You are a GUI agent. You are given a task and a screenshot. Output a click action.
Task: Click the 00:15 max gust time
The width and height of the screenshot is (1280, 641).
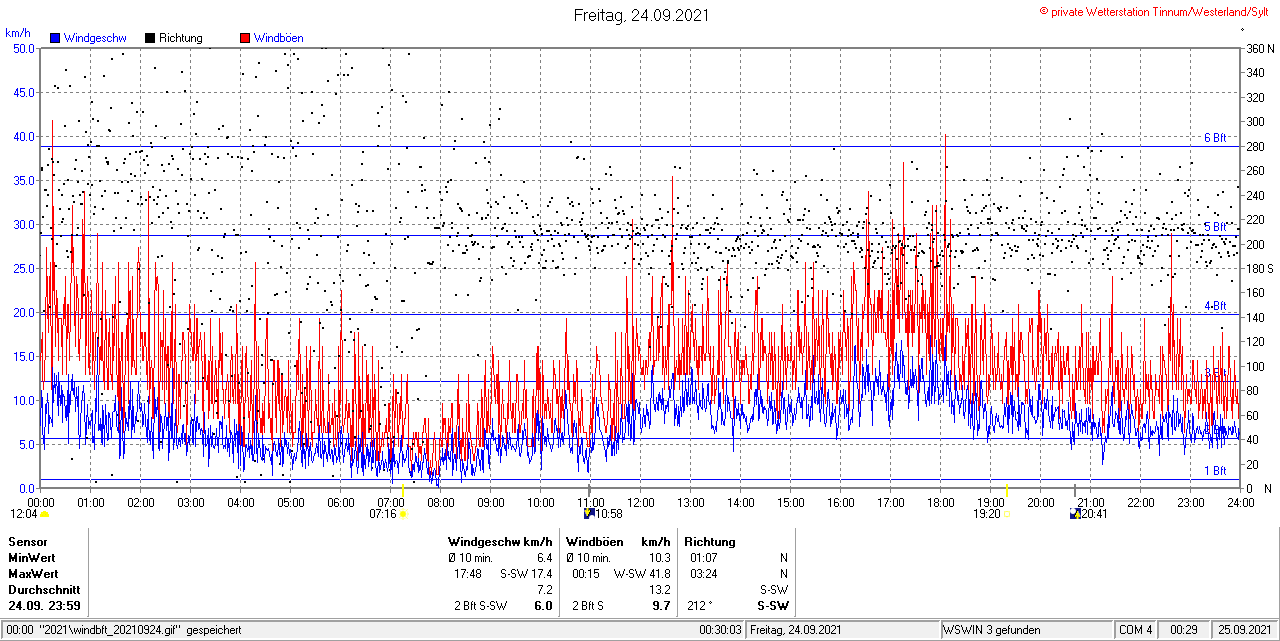585,574
